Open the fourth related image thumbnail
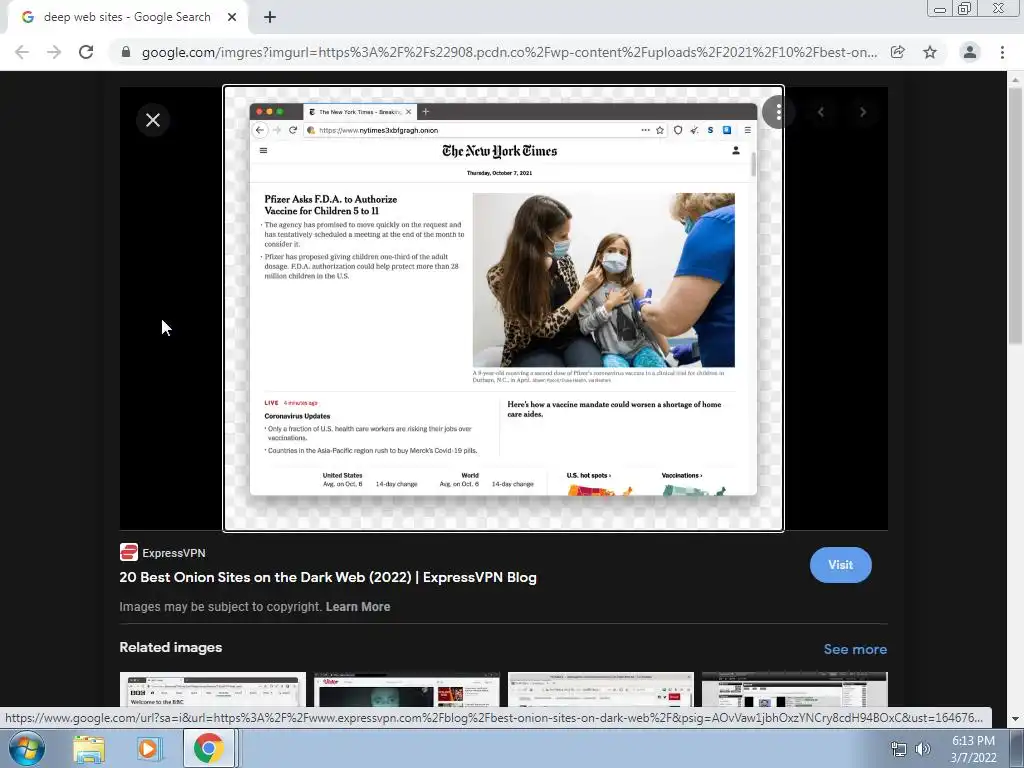Screen dimensions: 1024x768 795,690
